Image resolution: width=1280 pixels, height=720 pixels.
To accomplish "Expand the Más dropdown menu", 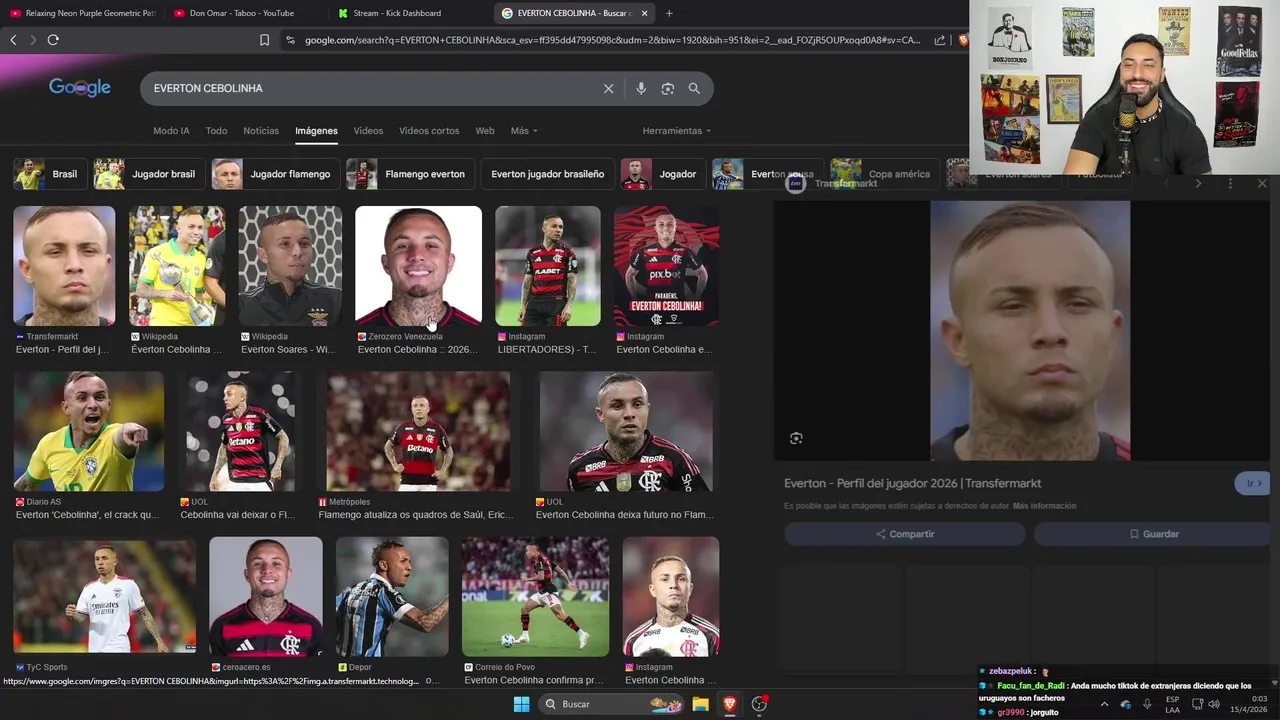I will (524, 131).
